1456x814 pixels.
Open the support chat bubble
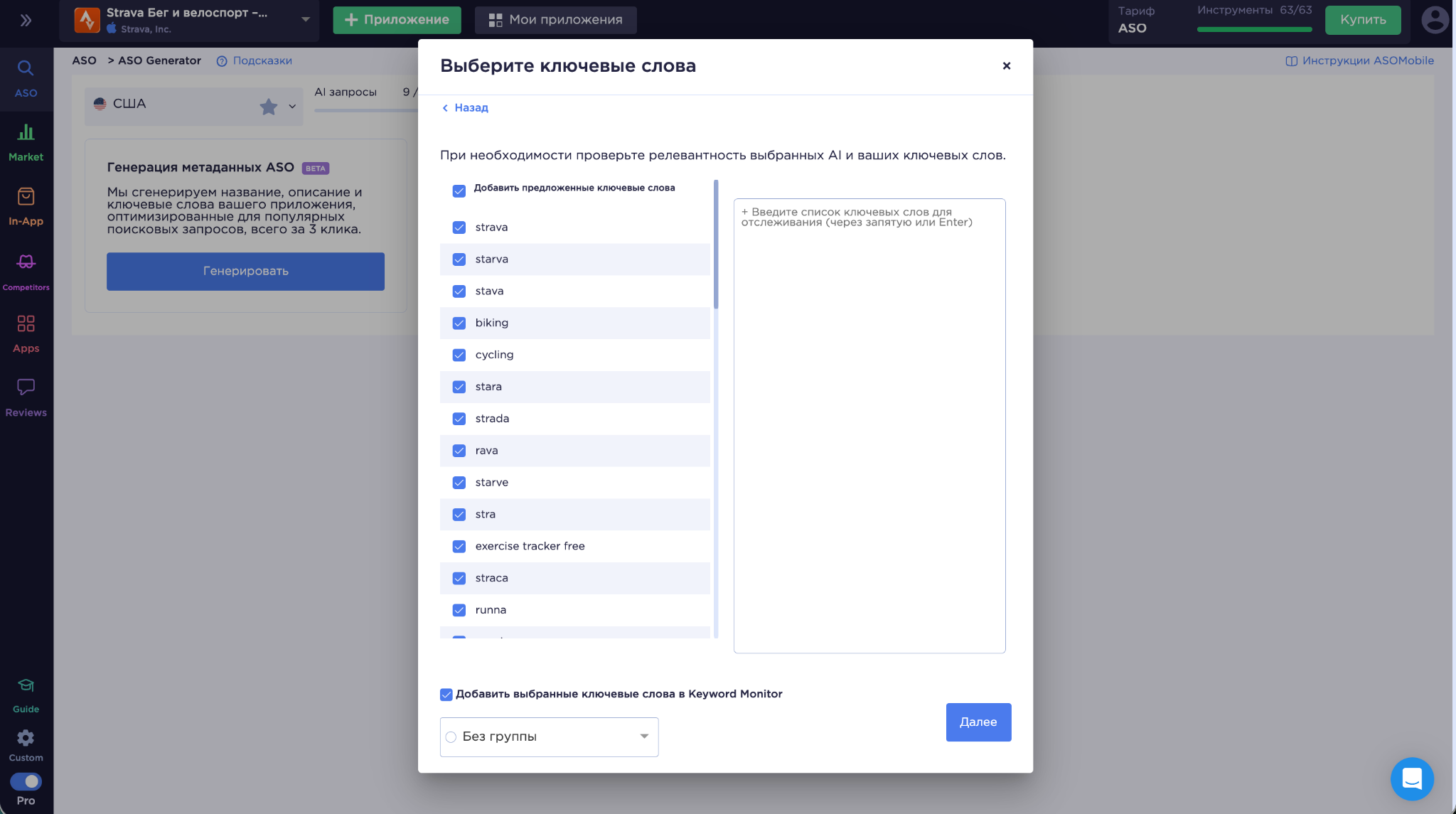point(1412,778)
